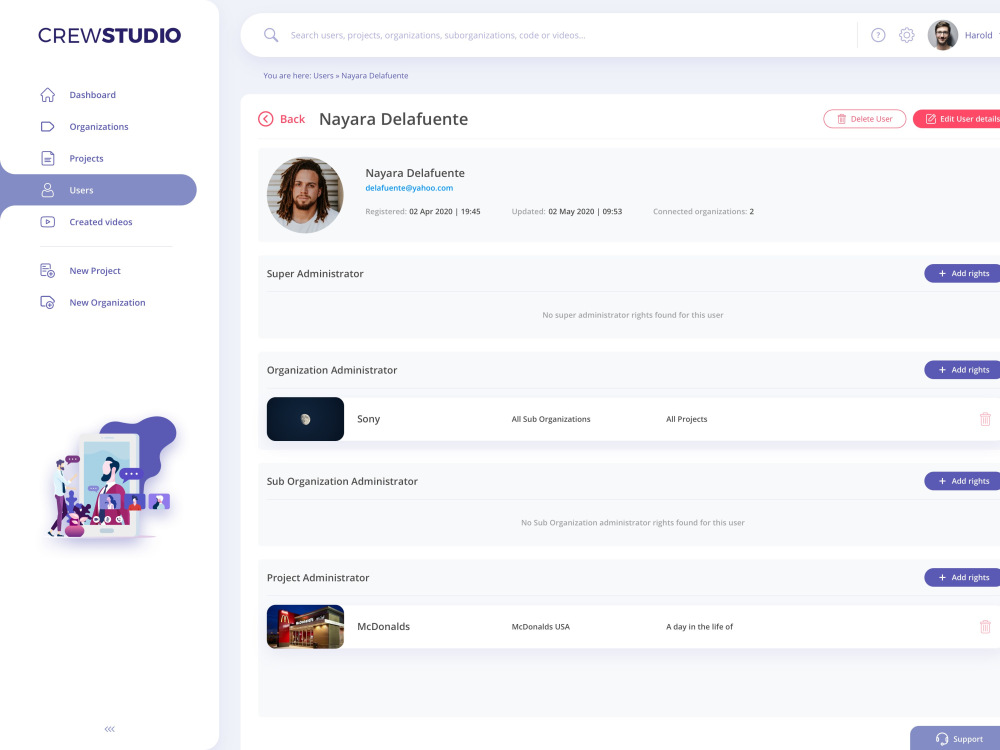
Task: Open New Project menu item
Action: coord(95,271)
